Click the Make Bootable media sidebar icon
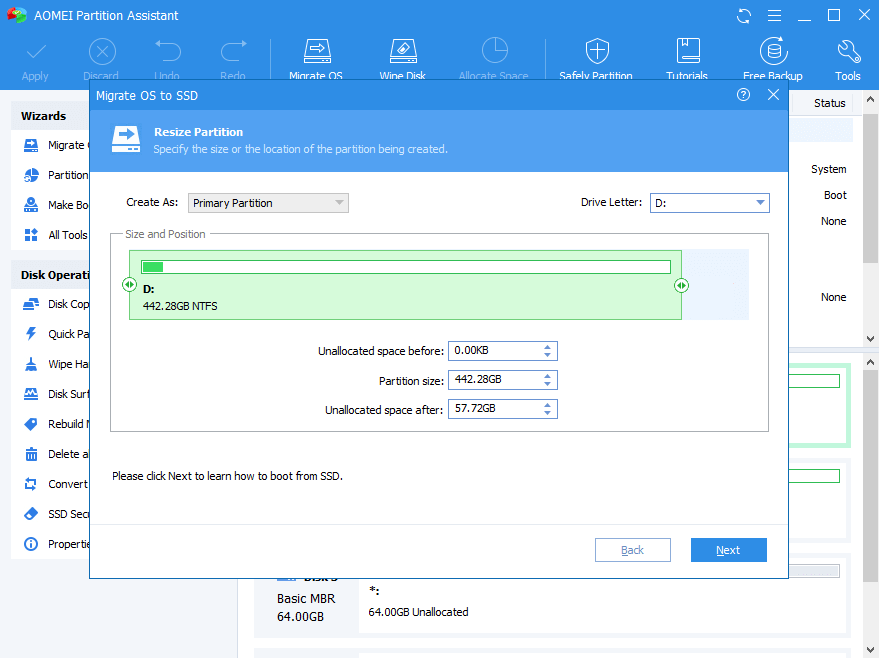 pyautogui.click(x=31, y=205)
